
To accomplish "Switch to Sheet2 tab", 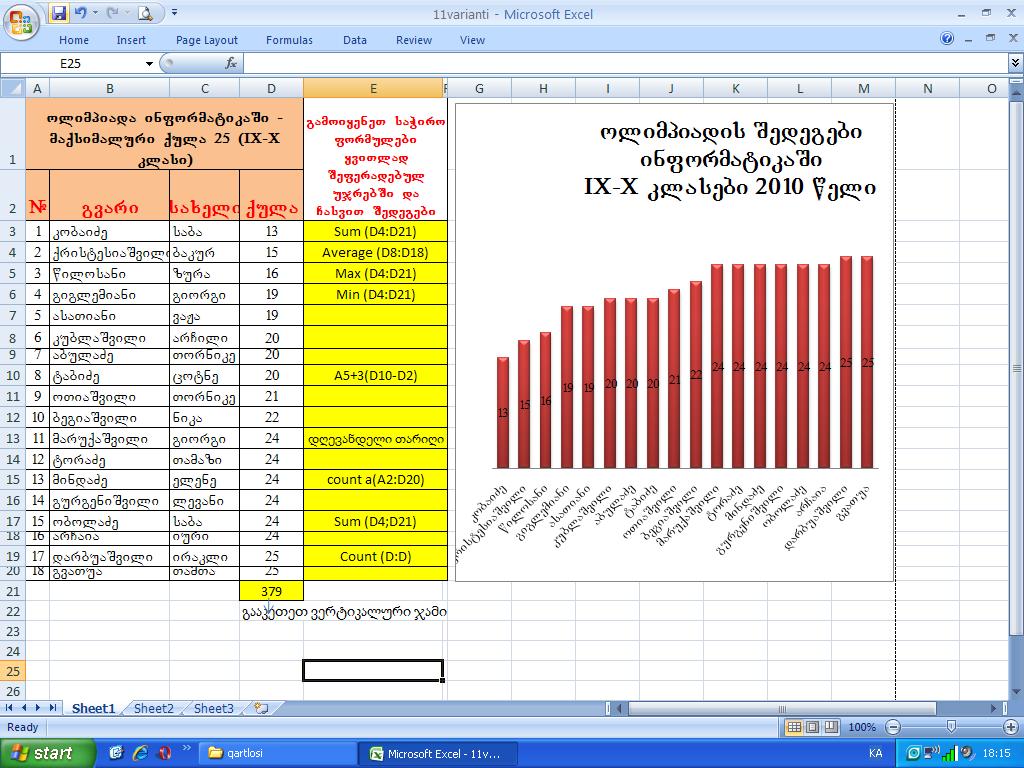I will (x=153, y=709).
